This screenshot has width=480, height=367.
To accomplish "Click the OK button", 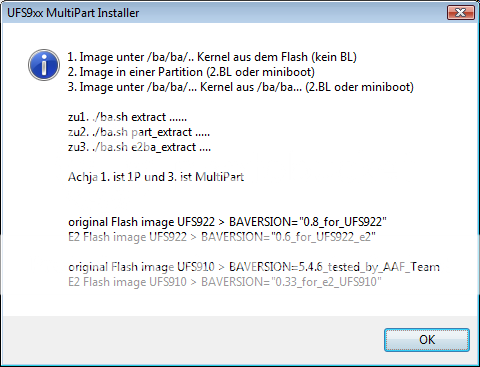I will (x=427, y=340).
